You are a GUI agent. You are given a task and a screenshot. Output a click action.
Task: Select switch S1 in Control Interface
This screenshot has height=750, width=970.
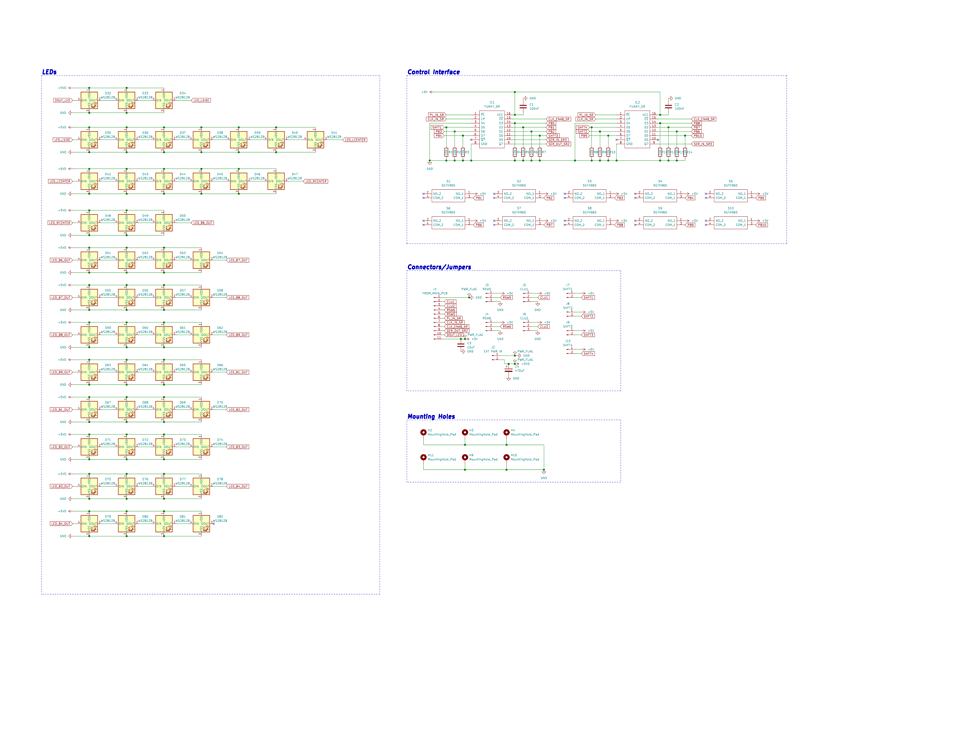tap(448, 196)
